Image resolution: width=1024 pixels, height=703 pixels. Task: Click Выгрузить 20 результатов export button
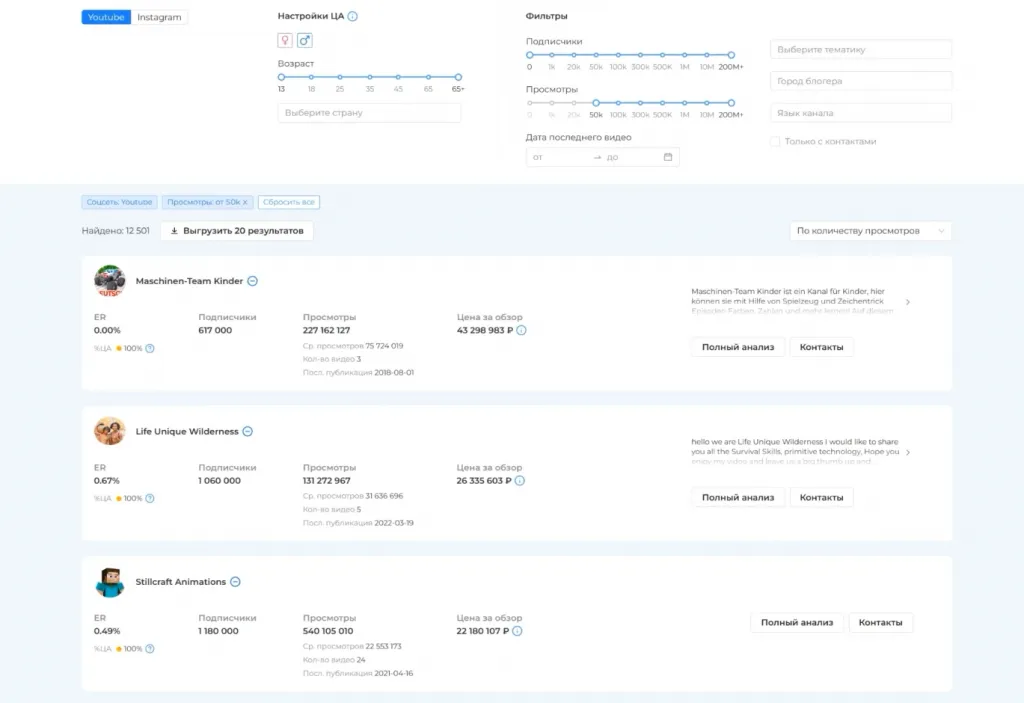[x=237, y=231]
